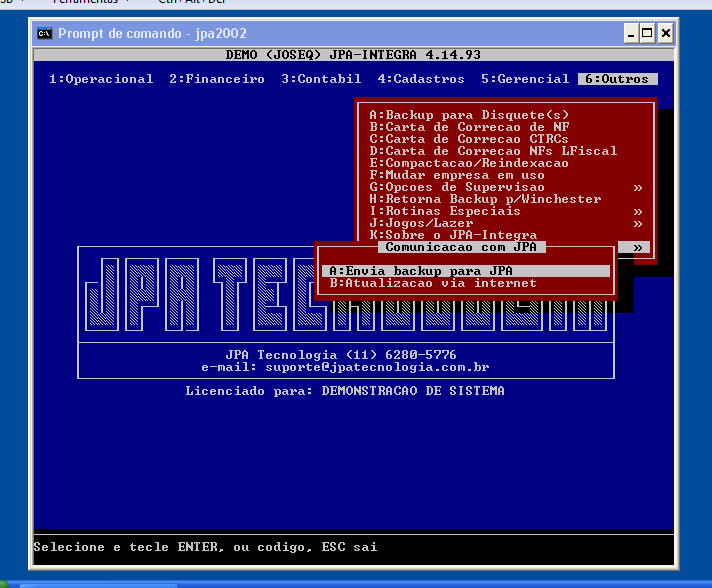Click the 'Prompt de comando - jpa2002' title text

click(152, 33)
